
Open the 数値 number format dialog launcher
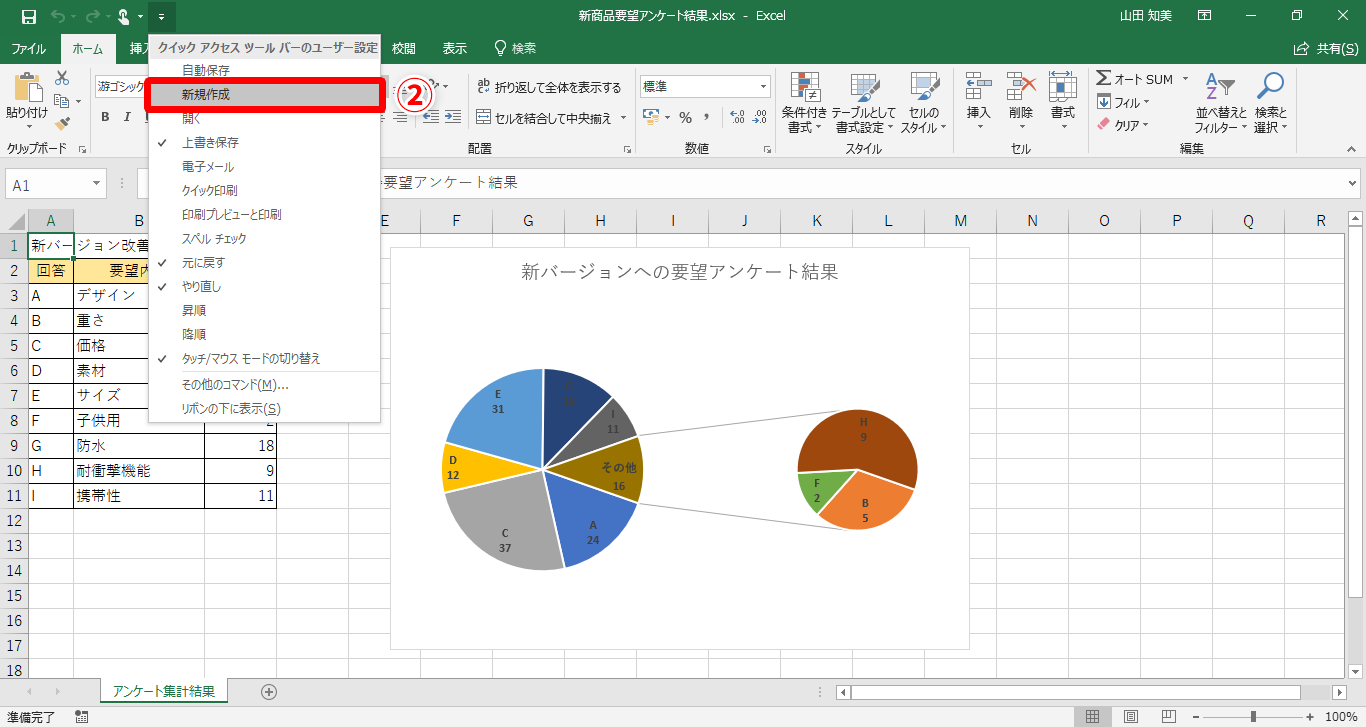767,149
